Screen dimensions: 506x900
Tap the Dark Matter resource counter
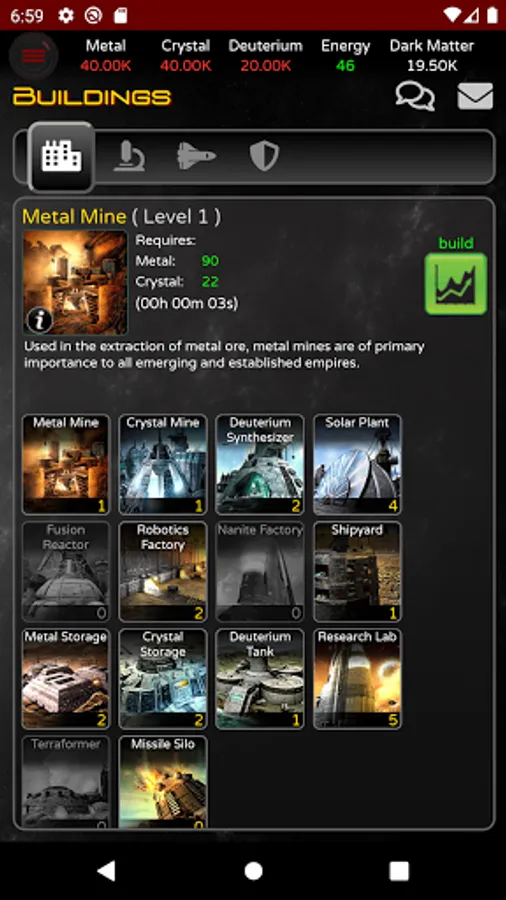(x=432, y=56)
